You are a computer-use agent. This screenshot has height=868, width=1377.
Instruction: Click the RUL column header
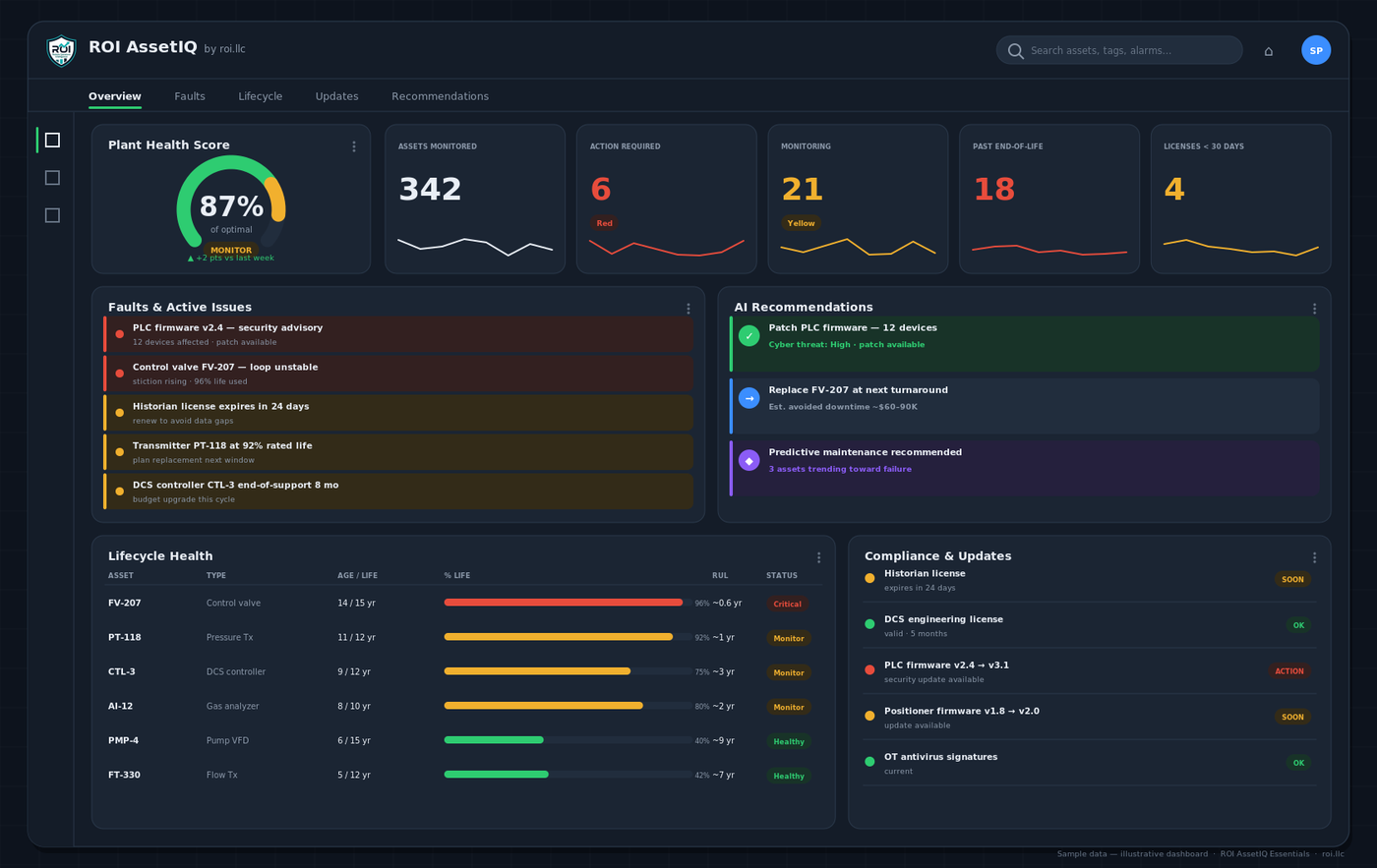click(720, 575)
